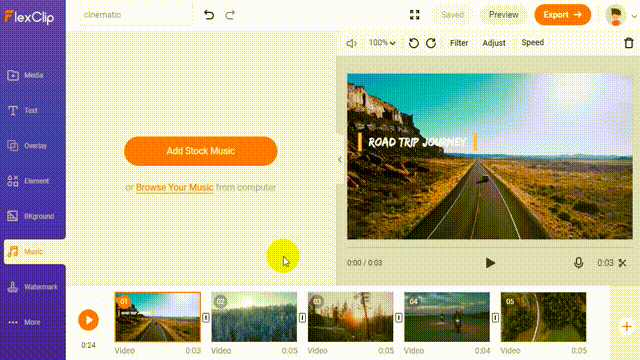Open the Filter options
Image resolution: width=640 pixels, height=360 pixels.
[459, 43]
